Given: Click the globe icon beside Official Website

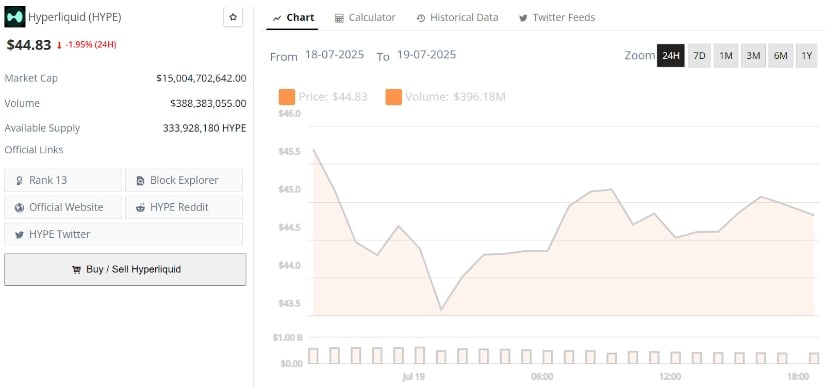Looking at the screenshot, I should 19,208.
